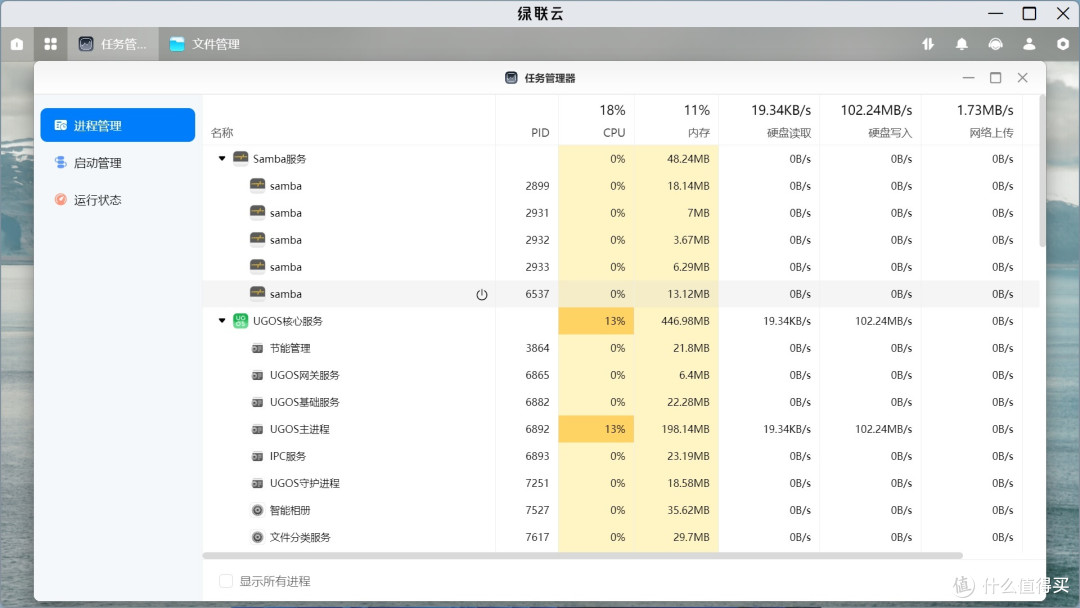Click the icon of samba PID 2899
The height and width of the screenshot is (608, 1080).
point(258,185)
